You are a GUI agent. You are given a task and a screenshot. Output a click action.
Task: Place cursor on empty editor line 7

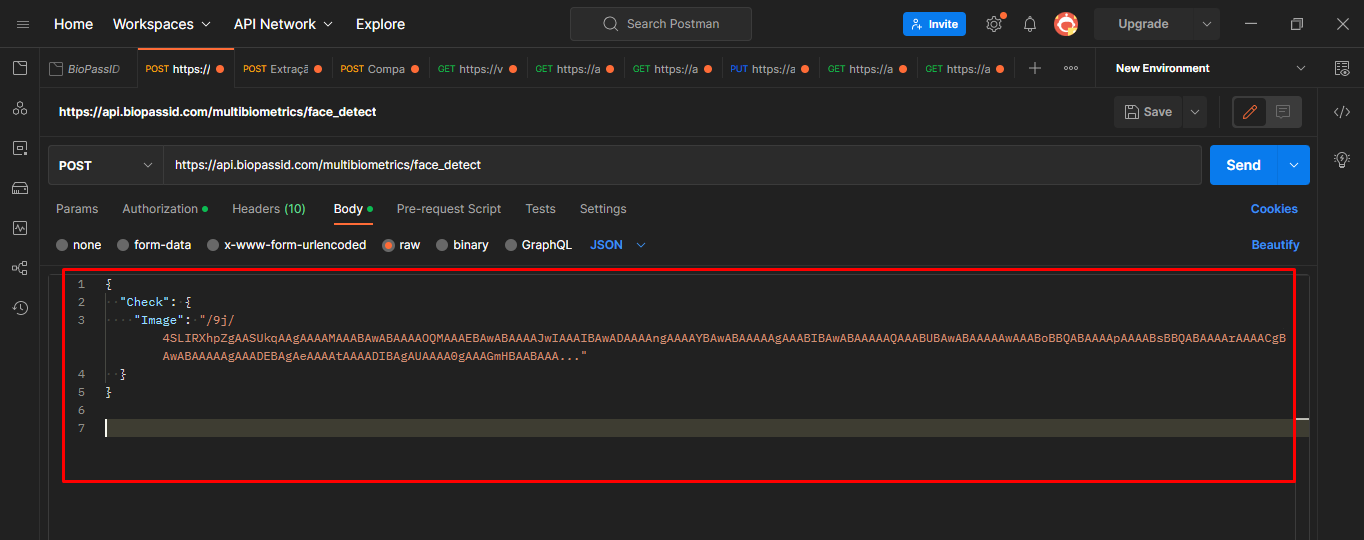pyautogui.click(x=700, y=428)
